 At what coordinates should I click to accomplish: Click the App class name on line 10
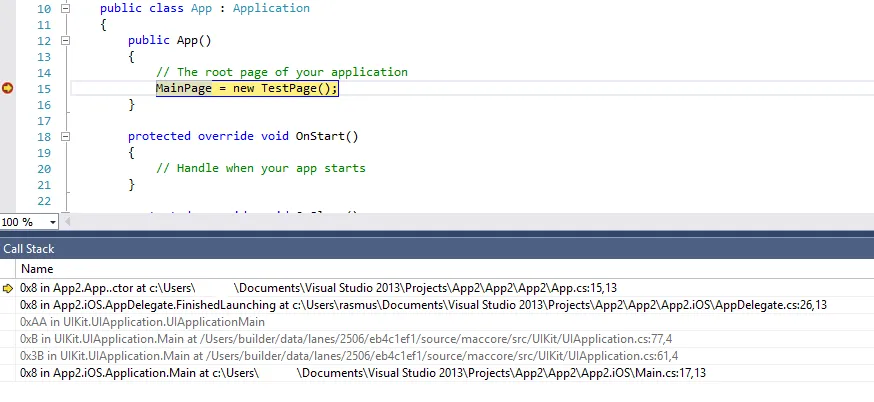[201, 8]
